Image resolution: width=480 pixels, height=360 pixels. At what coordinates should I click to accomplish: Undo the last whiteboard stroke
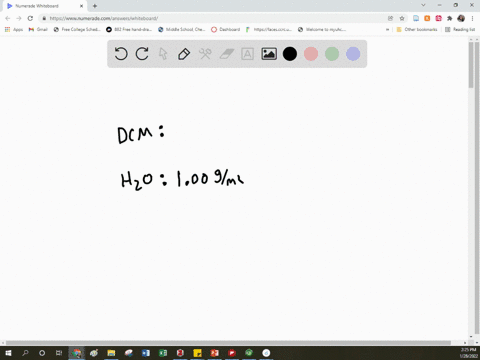click(121, 54)
